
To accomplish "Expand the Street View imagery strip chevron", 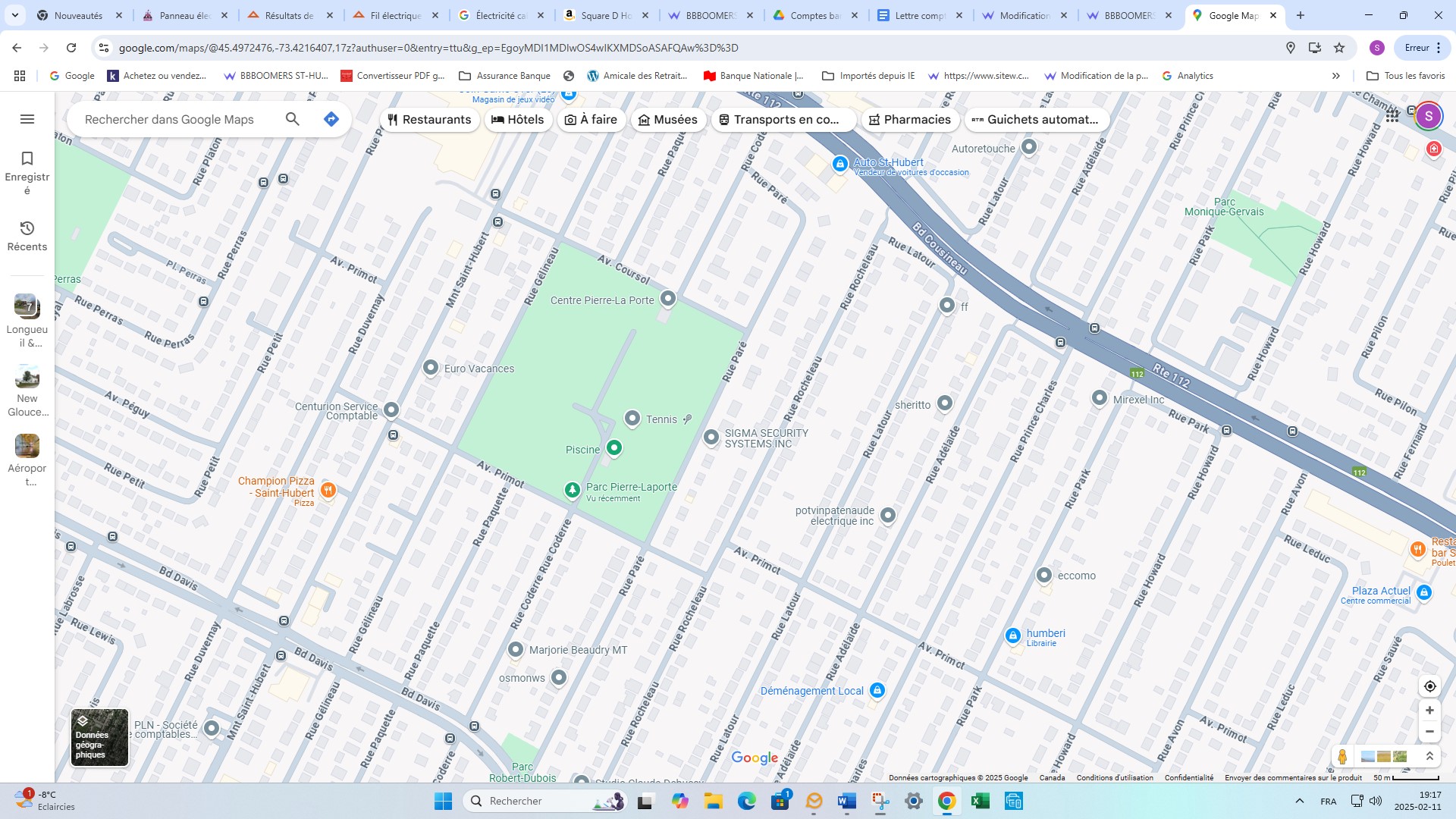I will pyautogui.click(x=1429, y=756).
